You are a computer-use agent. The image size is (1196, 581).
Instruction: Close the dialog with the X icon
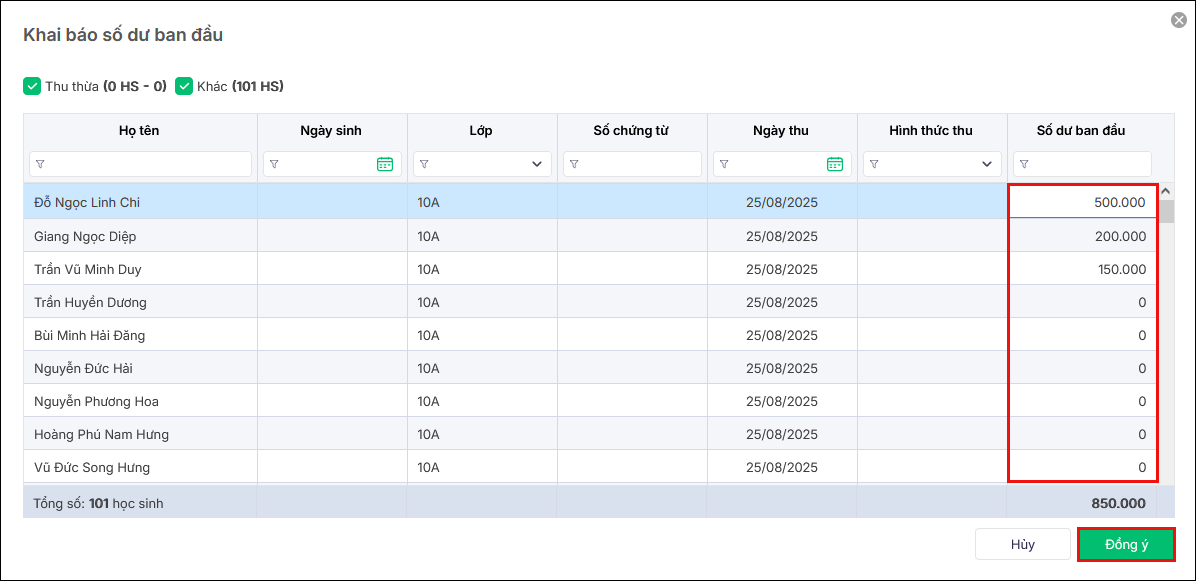(1179, 20)
